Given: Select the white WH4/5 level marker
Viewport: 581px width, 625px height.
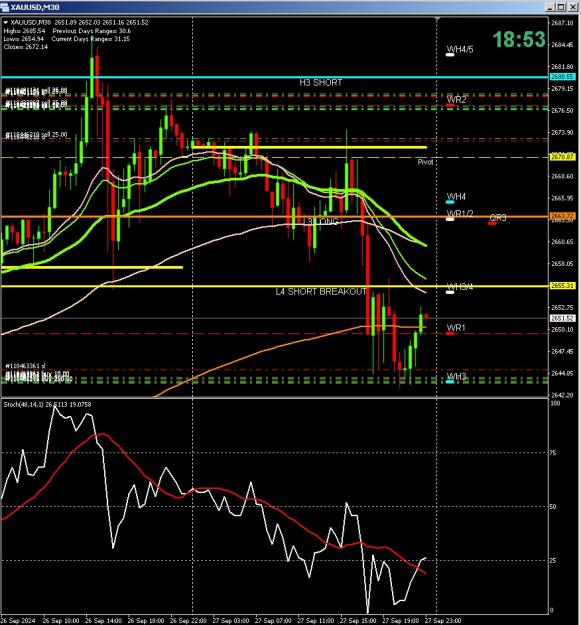Looking at the screenshot, I should 450,55.
